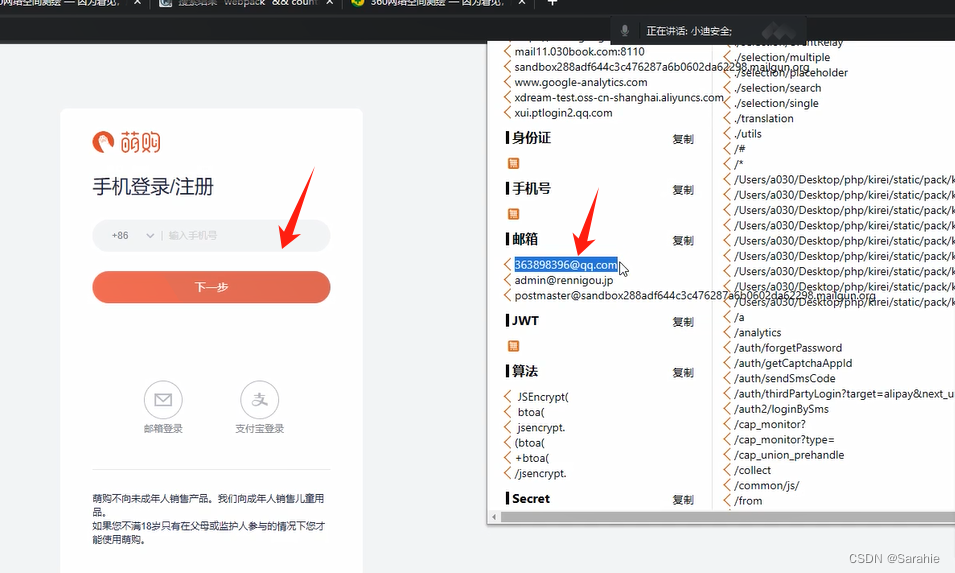Click the scrollbar left arrow in the panel
955x573 pixels.
[x=494, y=517]
